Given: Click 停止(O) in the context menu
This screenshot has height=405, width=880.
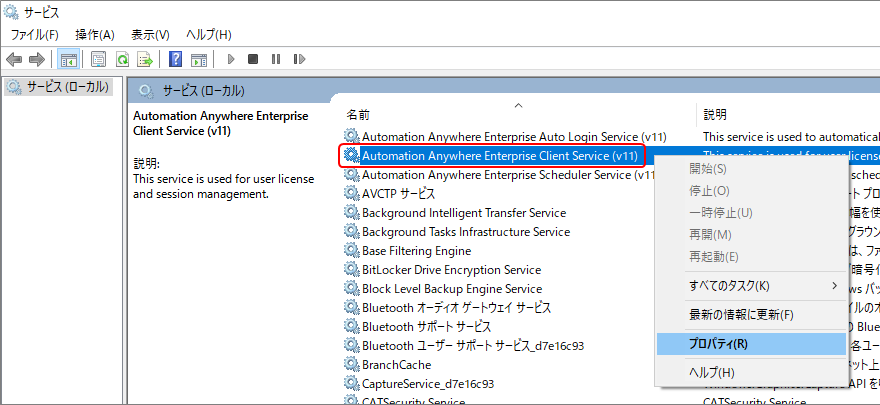Looking at the screenshot, I should tap(751, 191).
